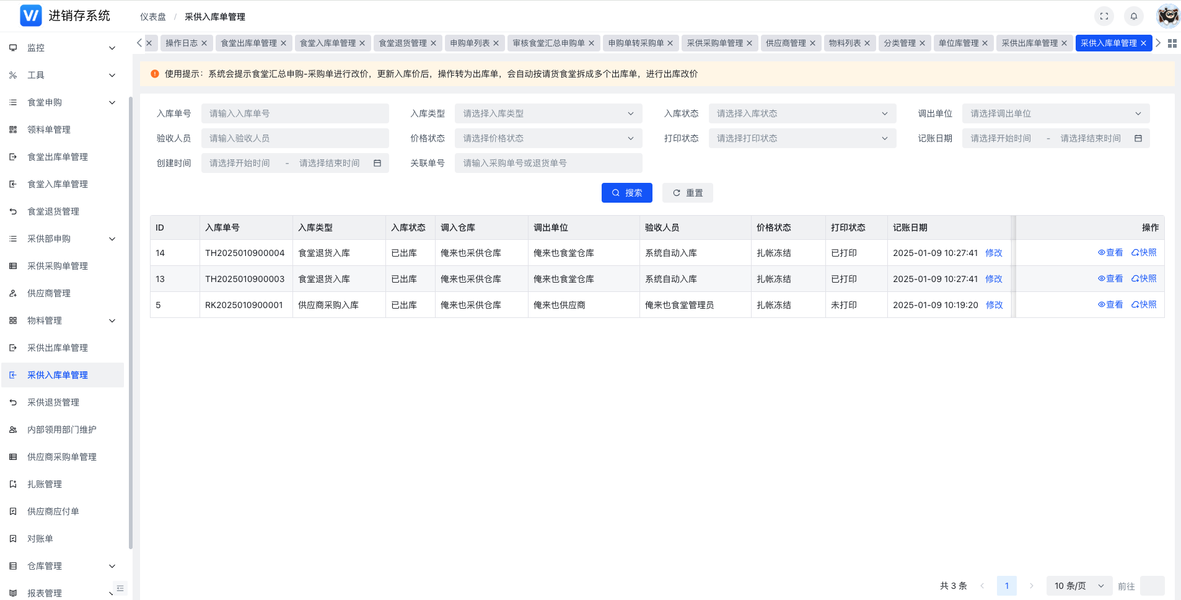Click the 仪表盘 breadcrumb link

pos(153,17)
